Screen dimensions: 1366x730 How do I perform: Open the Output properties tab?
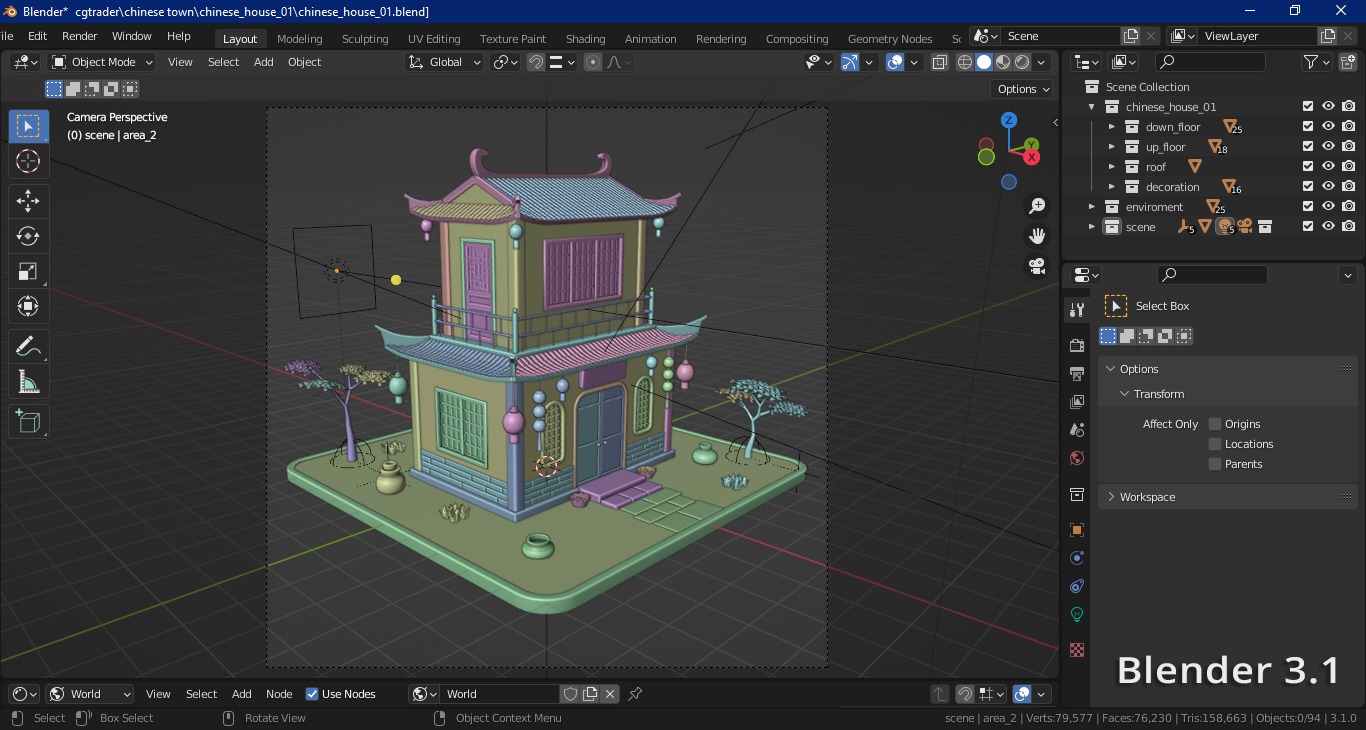(1077, 373)
